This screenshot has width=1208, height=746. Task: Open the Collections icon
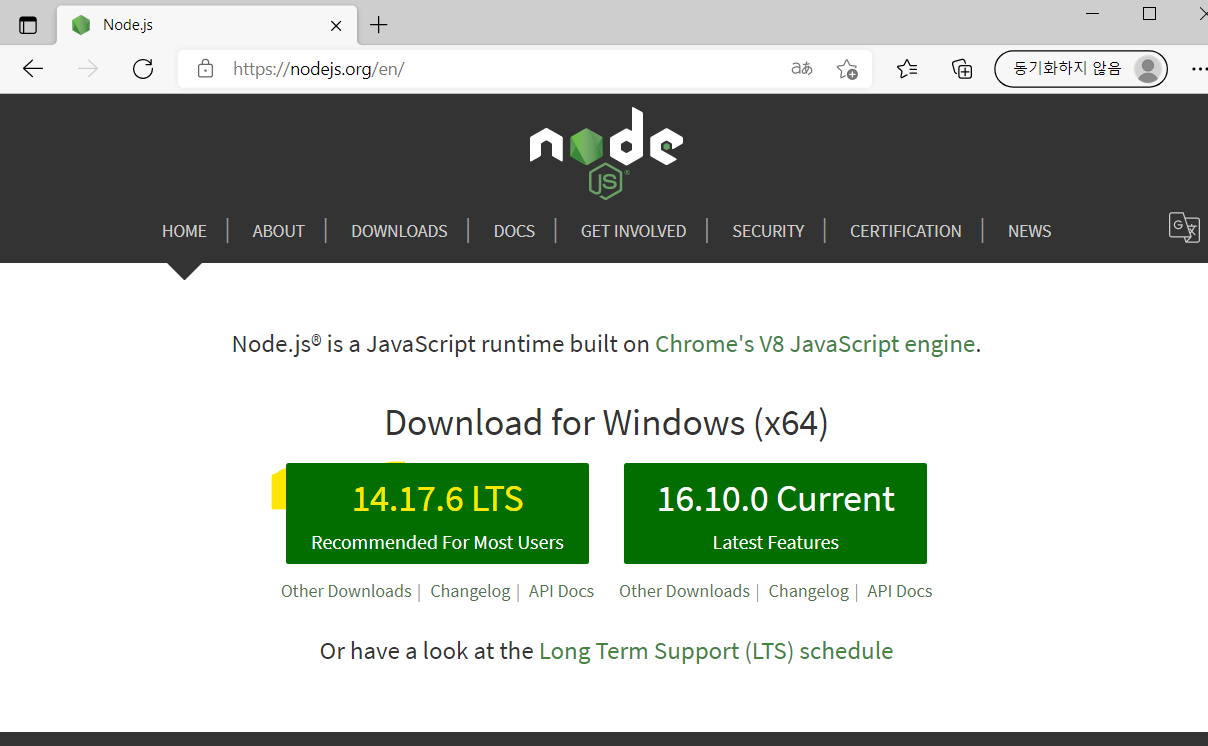[x=962, y=69]
